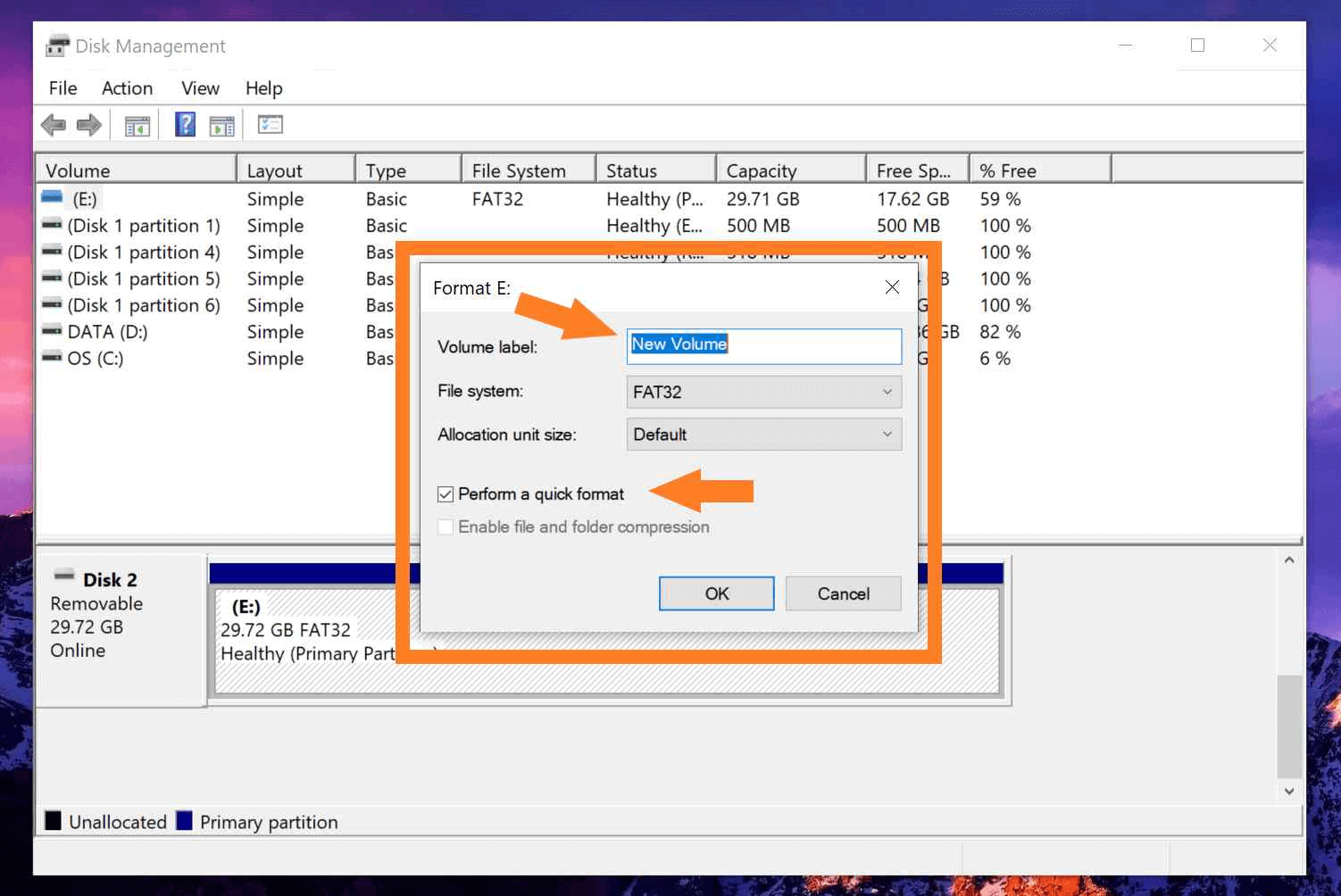This screenshot has width=1341, height=896.
Task: Click the Disk Management title bar icon
Action: [x=56, y=45]
